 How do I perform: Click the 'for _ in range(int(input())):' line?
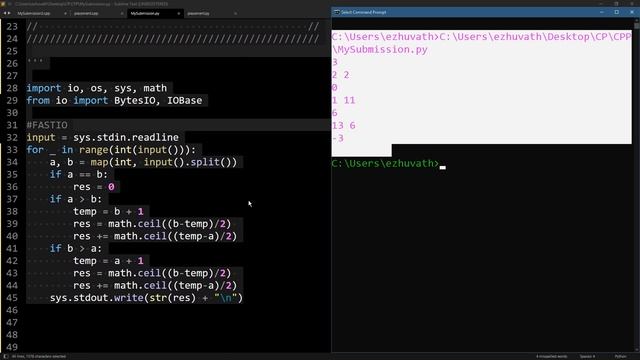pyautogui.click(x=111, y=150)
